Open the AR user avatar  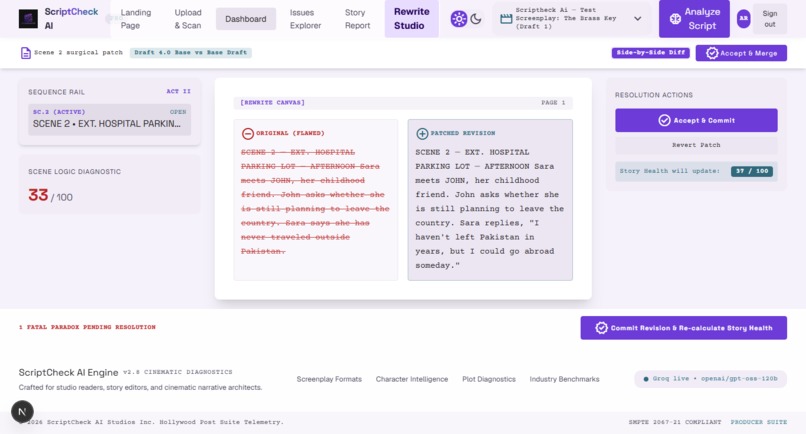tap(743, 19)
